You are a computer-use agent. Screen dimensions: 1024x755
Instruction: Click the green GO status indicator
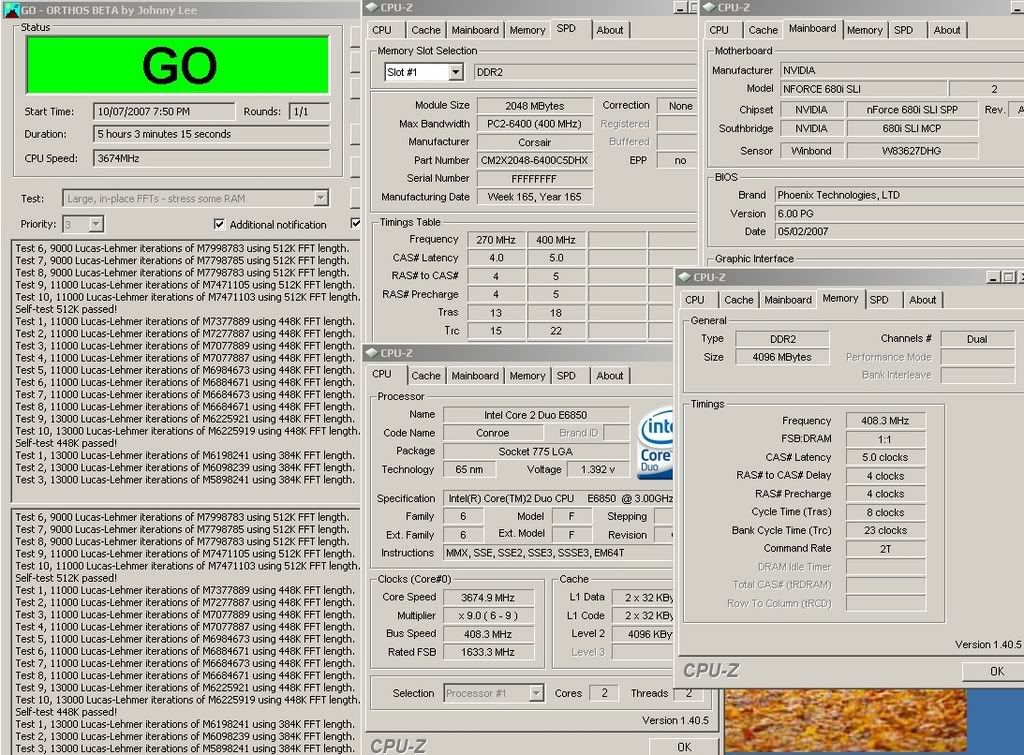click(178, 65)
